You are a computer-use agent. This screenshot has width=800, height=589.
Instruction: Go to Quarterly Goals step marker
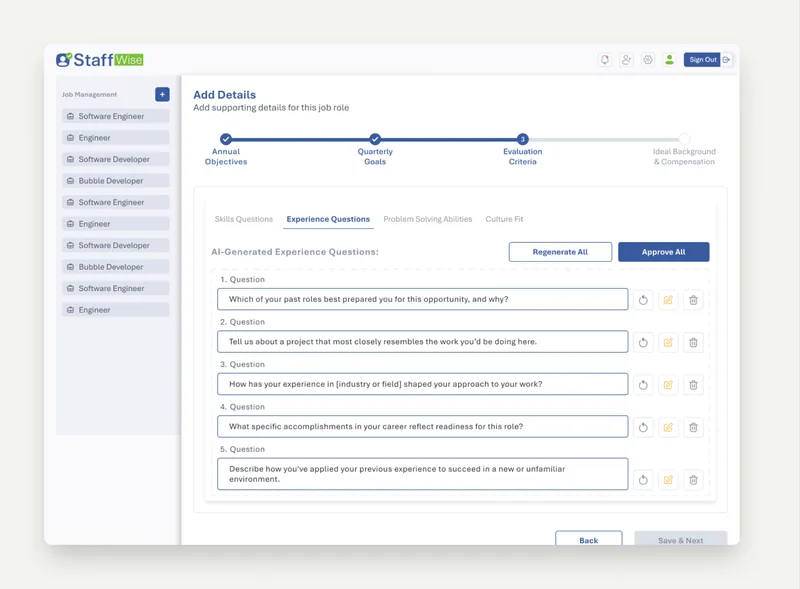pyautogui.click(x=375, y=139)
